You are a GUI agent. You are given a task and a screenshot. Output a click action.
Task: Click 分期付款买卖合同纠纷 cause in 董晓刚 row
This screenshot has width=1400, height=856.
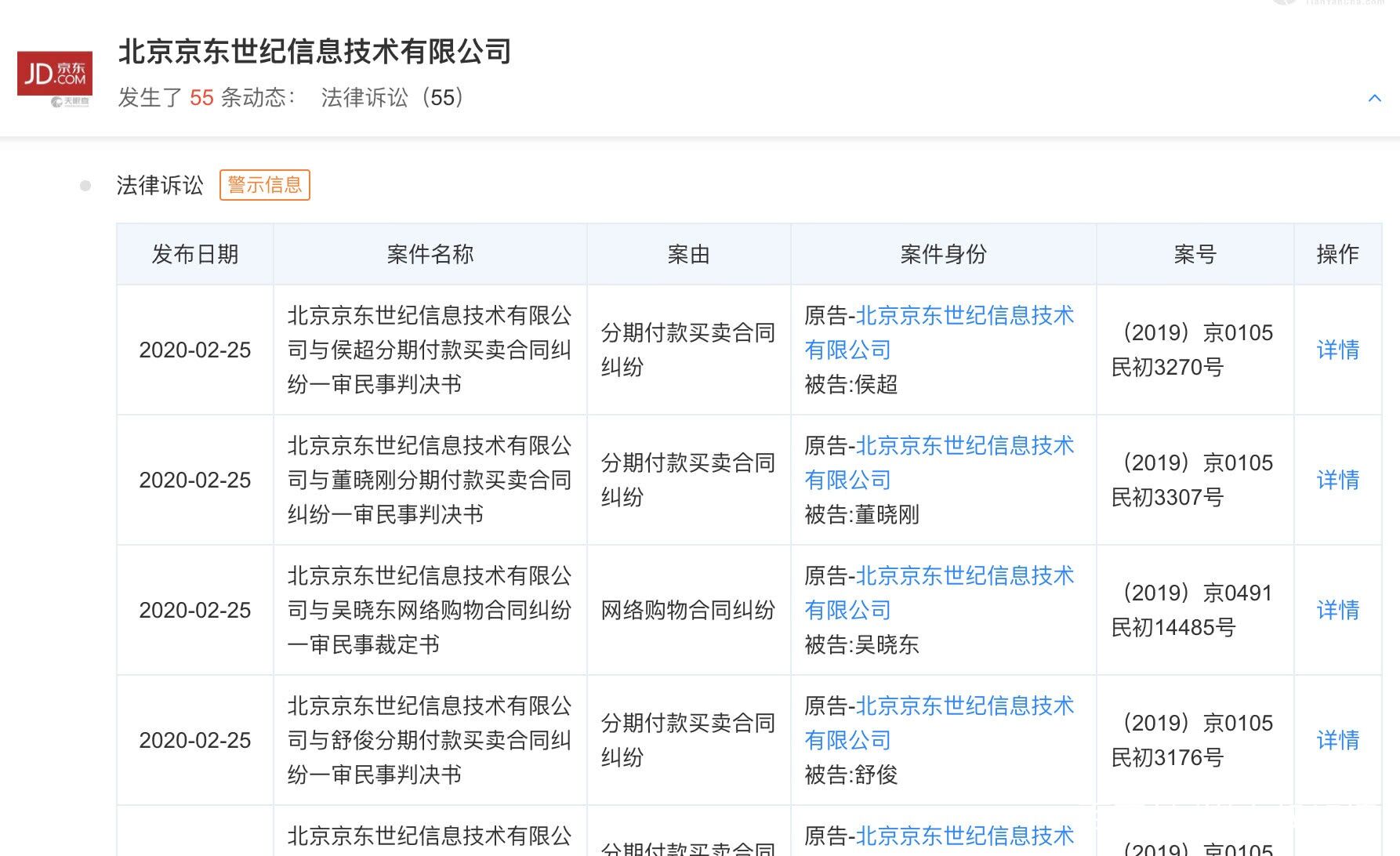point(688,480)
